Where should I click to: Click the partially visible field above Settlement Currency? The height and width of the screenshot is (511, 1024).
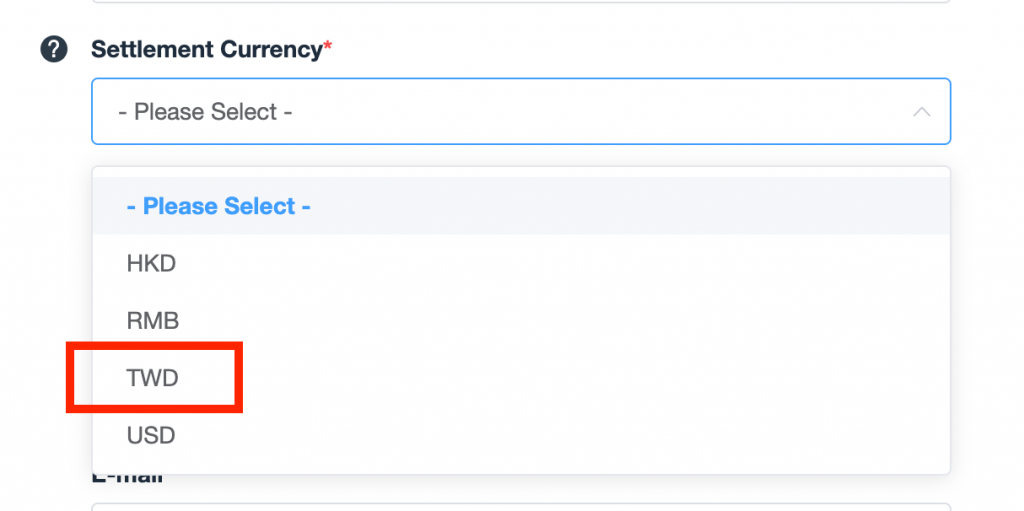click(x=521, y=1)
